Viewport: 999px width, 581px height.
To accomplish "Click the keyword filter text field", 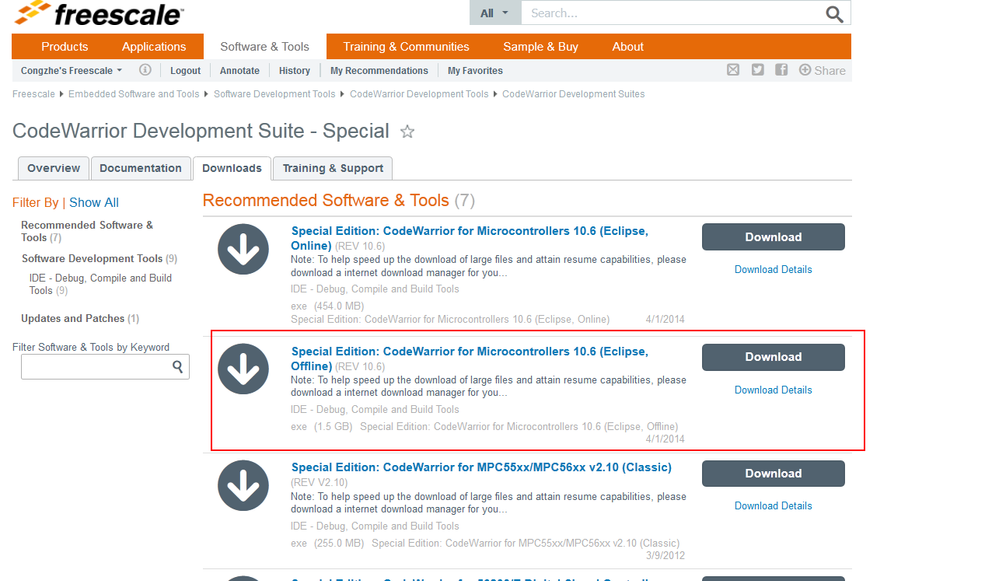I will pos(95,367).
